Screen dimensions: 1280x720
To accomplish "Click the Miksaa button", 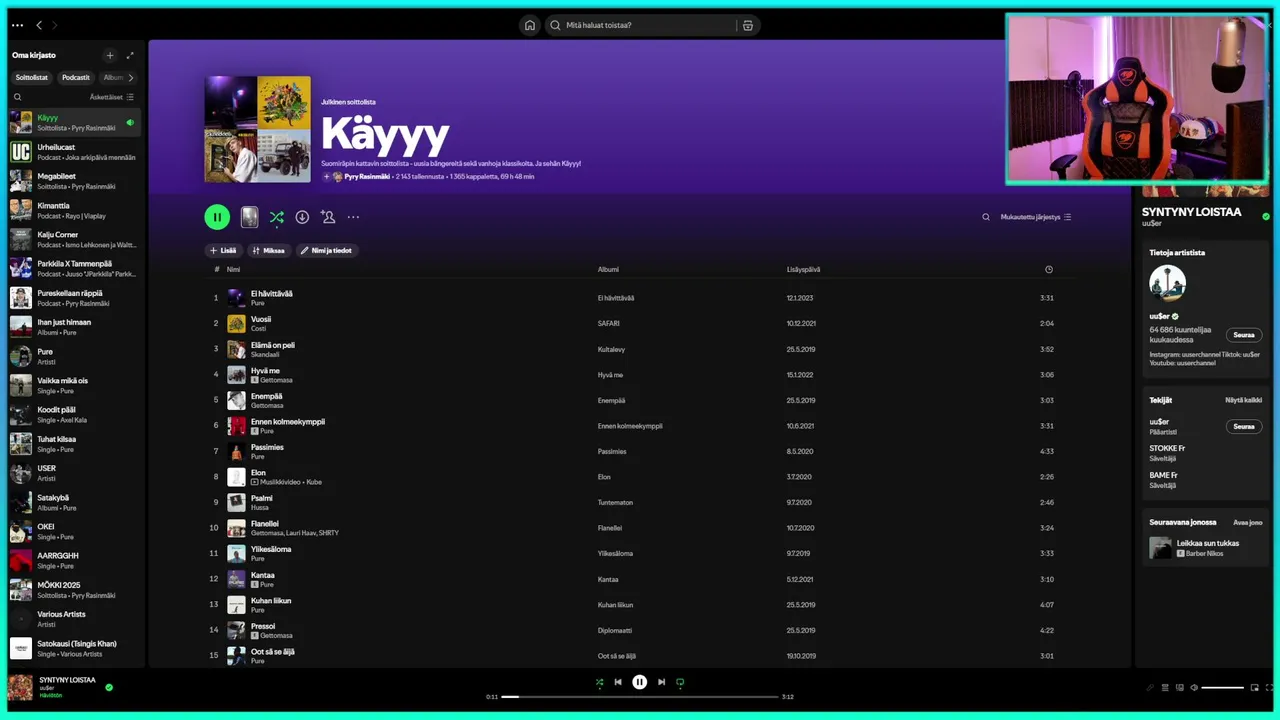I will click(268, 250).
